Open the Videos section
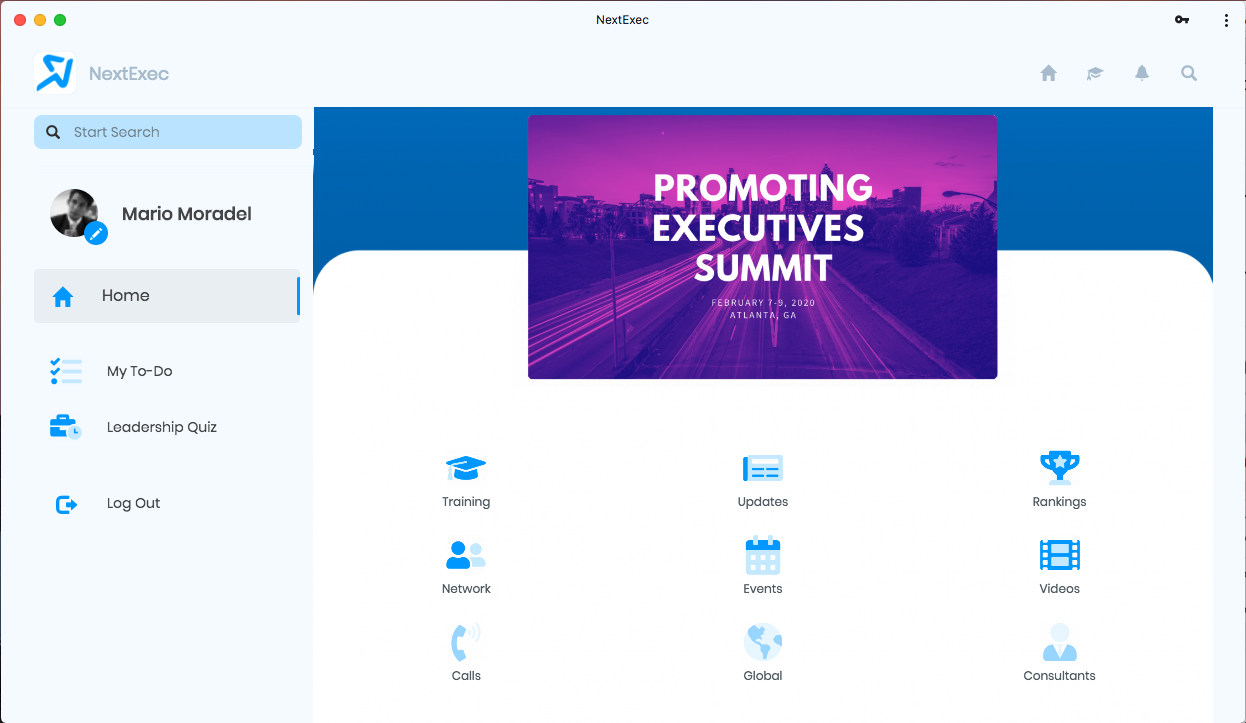 click(1059, 565)
